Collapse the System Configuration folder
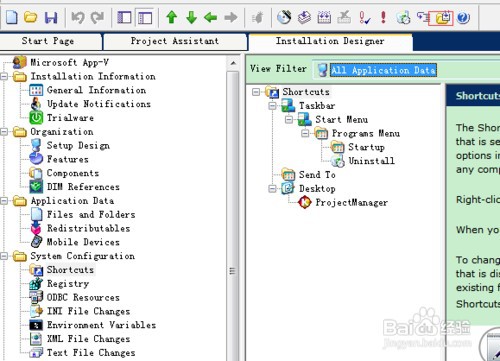 pos(4,256)
